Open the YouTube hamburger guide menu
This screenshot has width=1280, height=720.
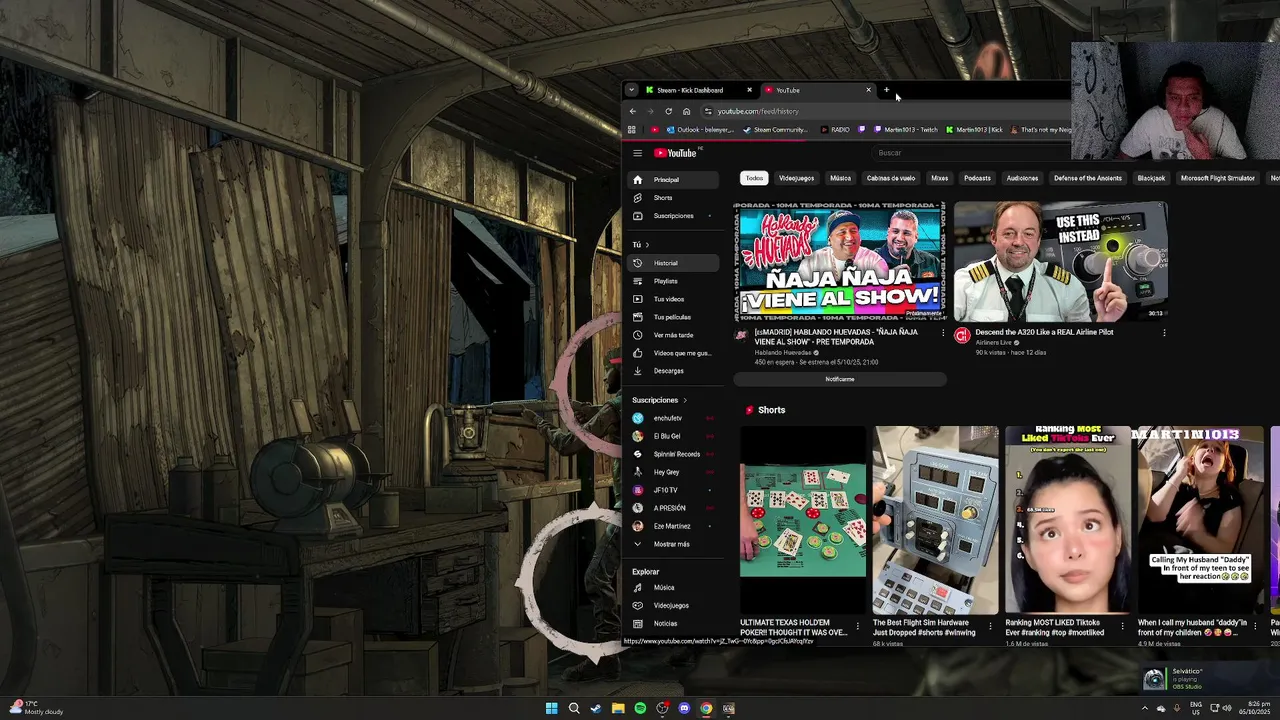(x=637, y=153)
